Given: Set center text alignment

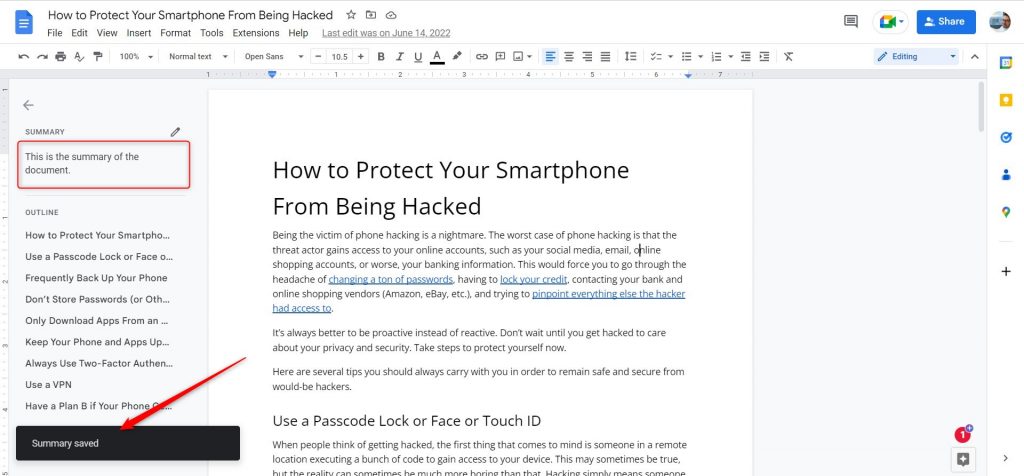Looking at the screenshot, I should 569,57.
